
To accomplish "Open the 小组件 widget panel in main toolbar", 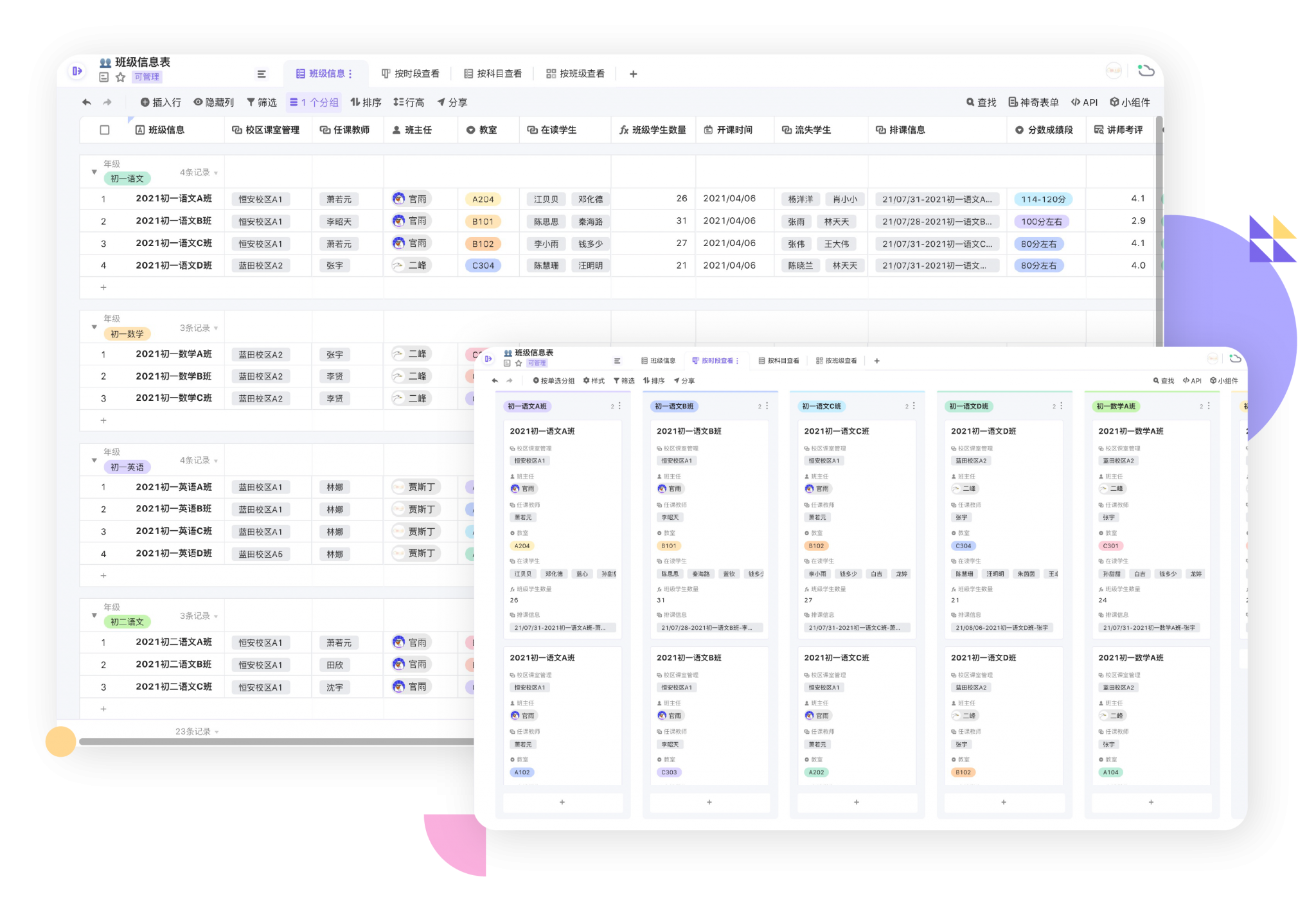I will tap(1130, 102).
